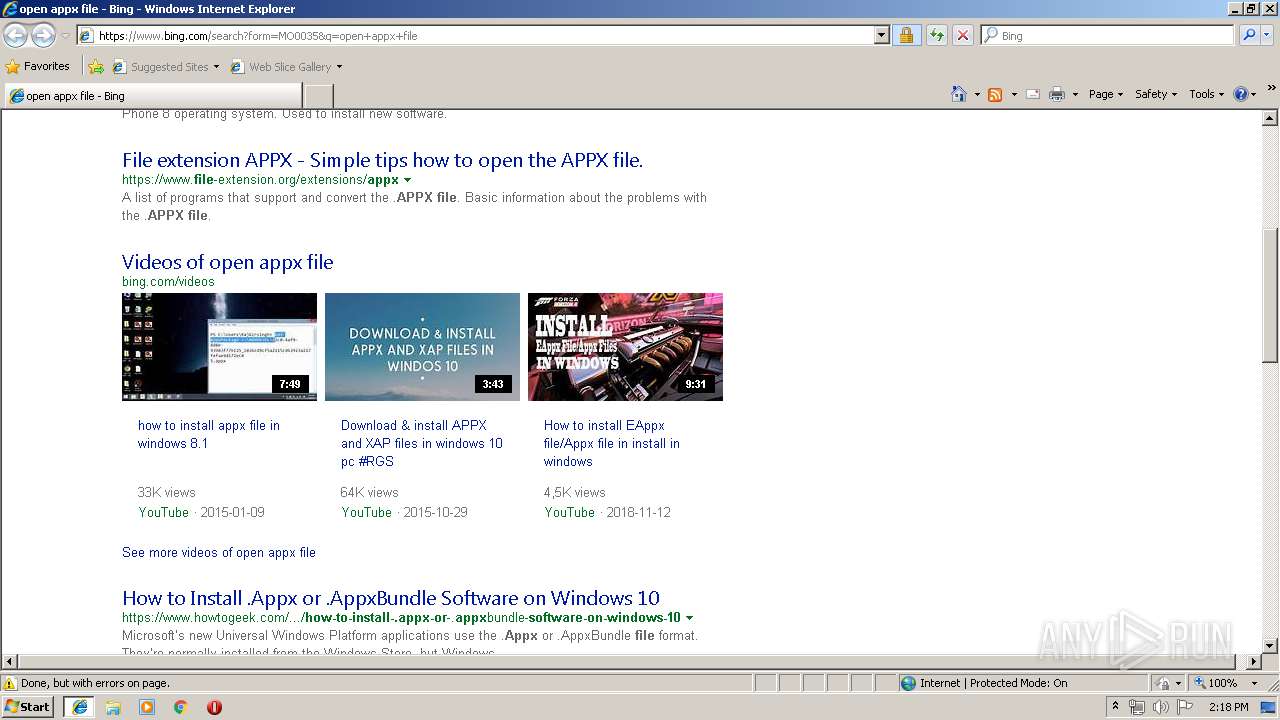Screen dimensions: 1280x720
Task: Click the volume speaker tray icon
Action: [x=1160, y=707]
